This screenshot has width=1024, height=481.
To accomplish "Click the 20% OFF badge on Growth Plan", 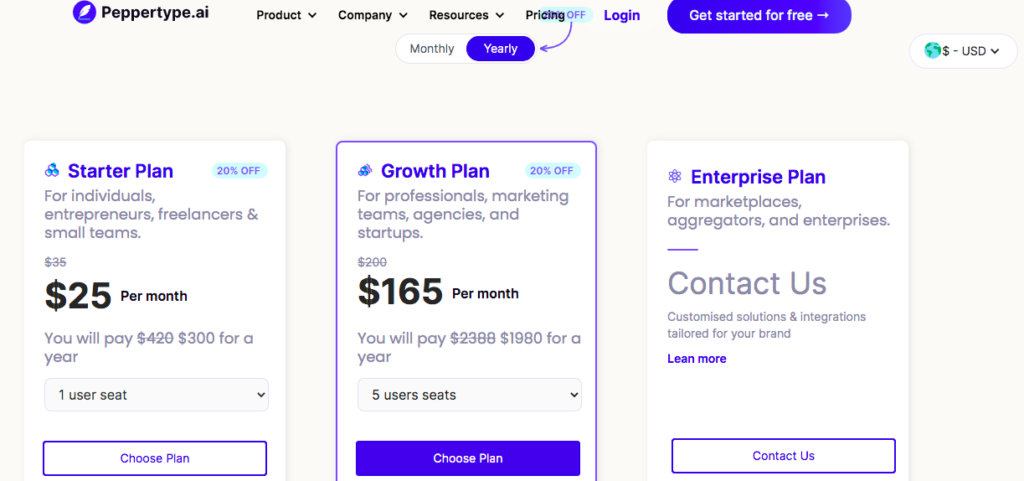I will [x=552, y=171].
